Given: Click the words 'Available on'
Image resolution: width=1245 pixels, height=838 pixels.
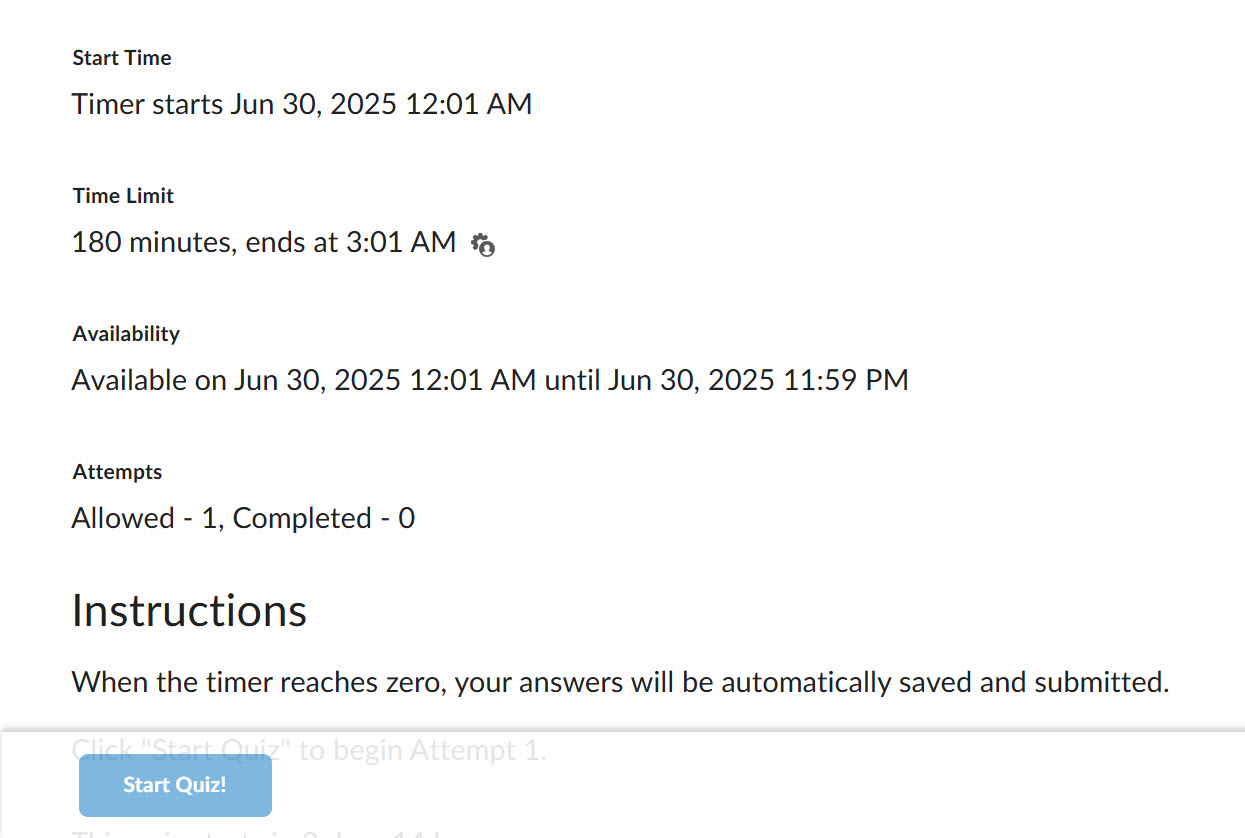Looking at the screenshot, I should tap(149, 380).
